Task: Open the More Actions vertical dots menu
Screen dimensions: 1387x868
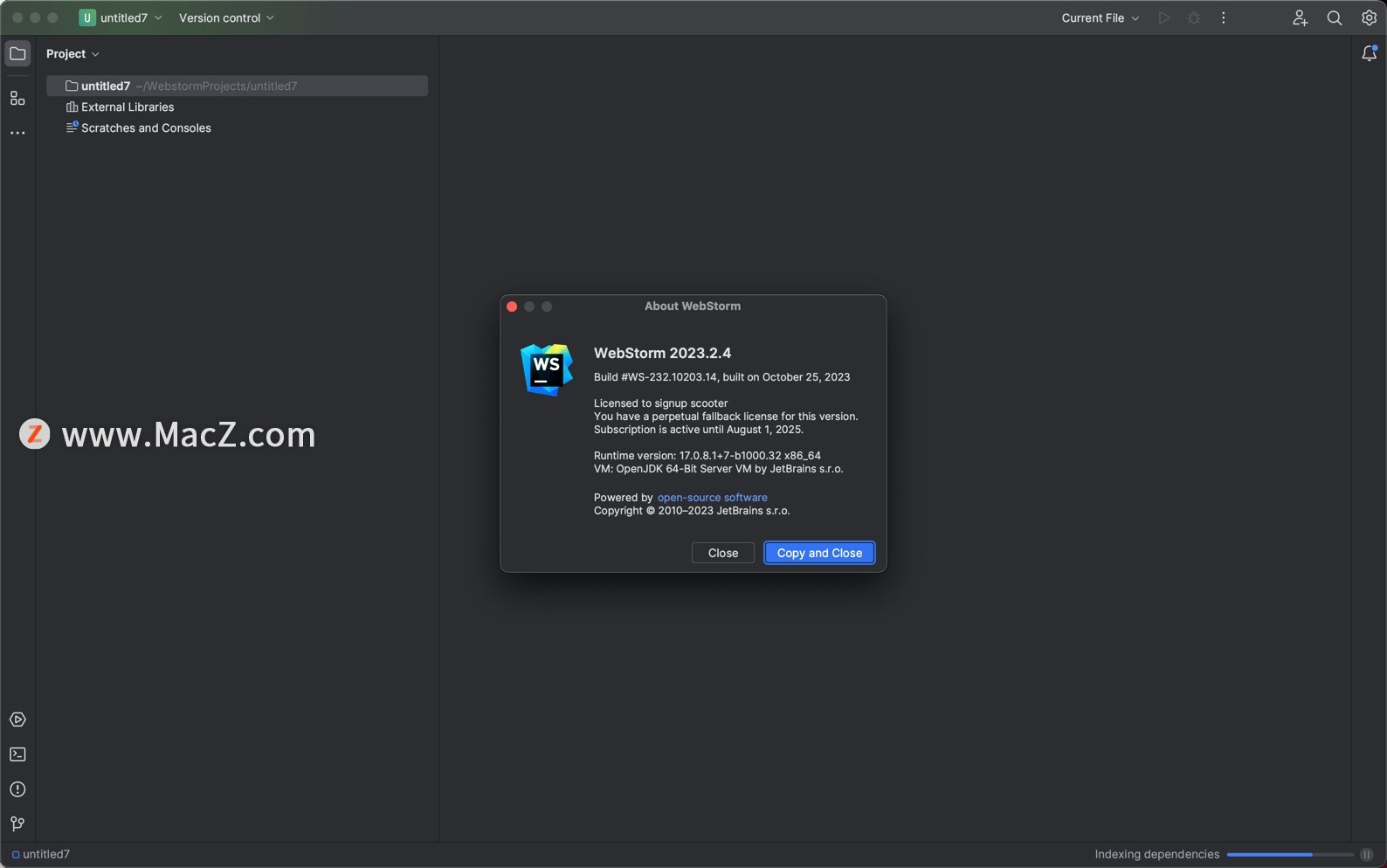Action: 1224,17
